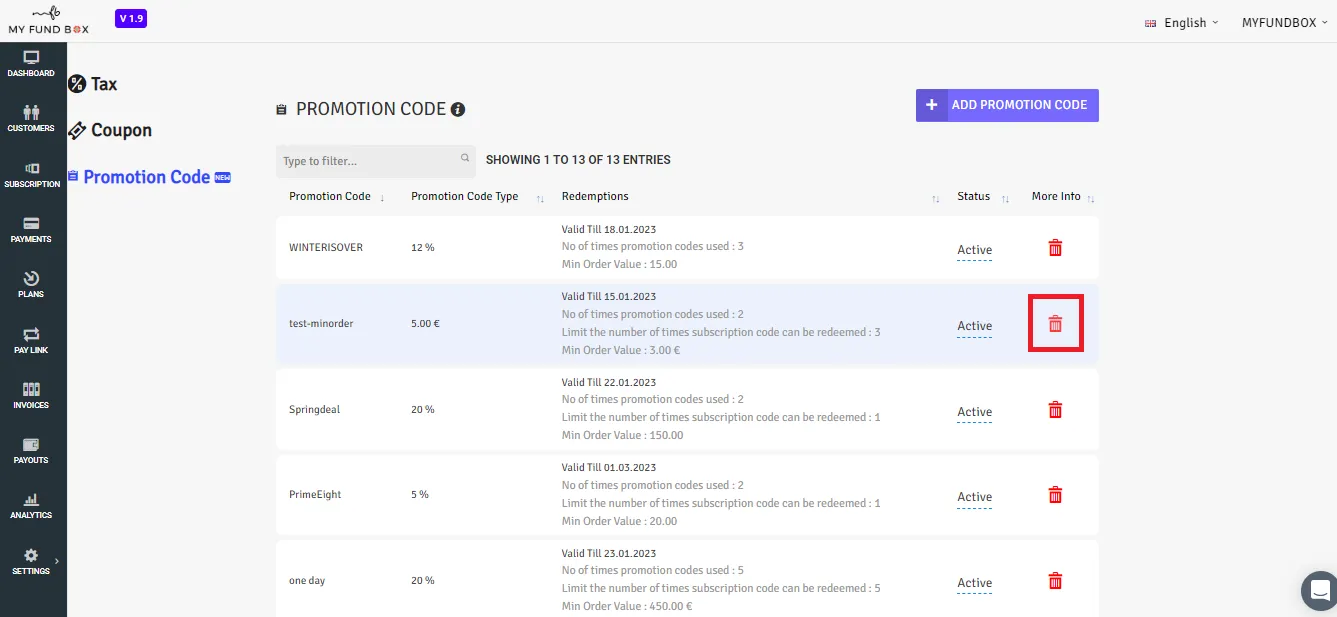Image resolution: width=1337 pixels, height=617 pixels.
Task: Open Customers in the sidebar
Action: tap(31, 119)
